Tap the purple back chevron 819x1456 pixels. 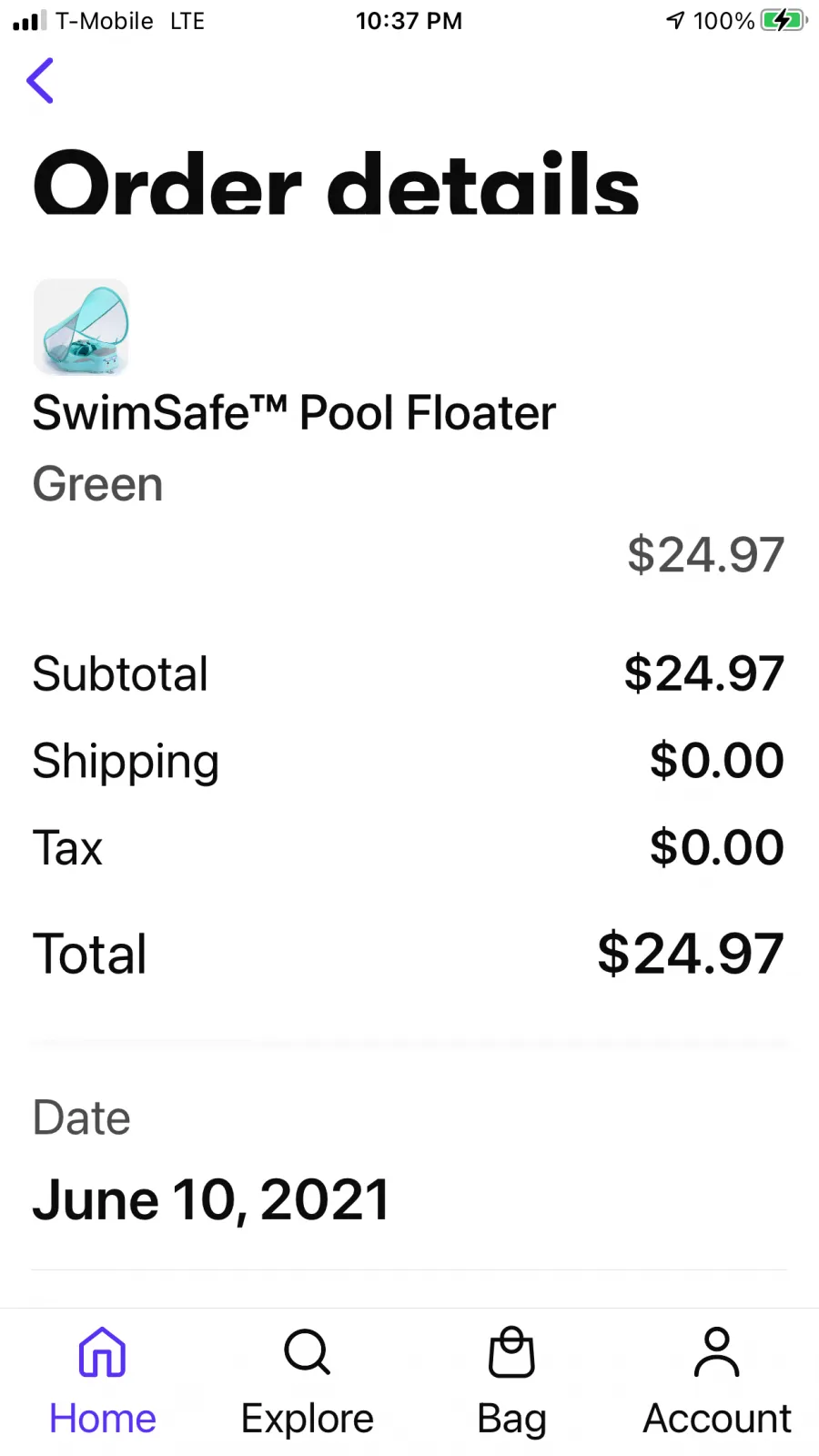pyautogui.click(x=40, y=80)
